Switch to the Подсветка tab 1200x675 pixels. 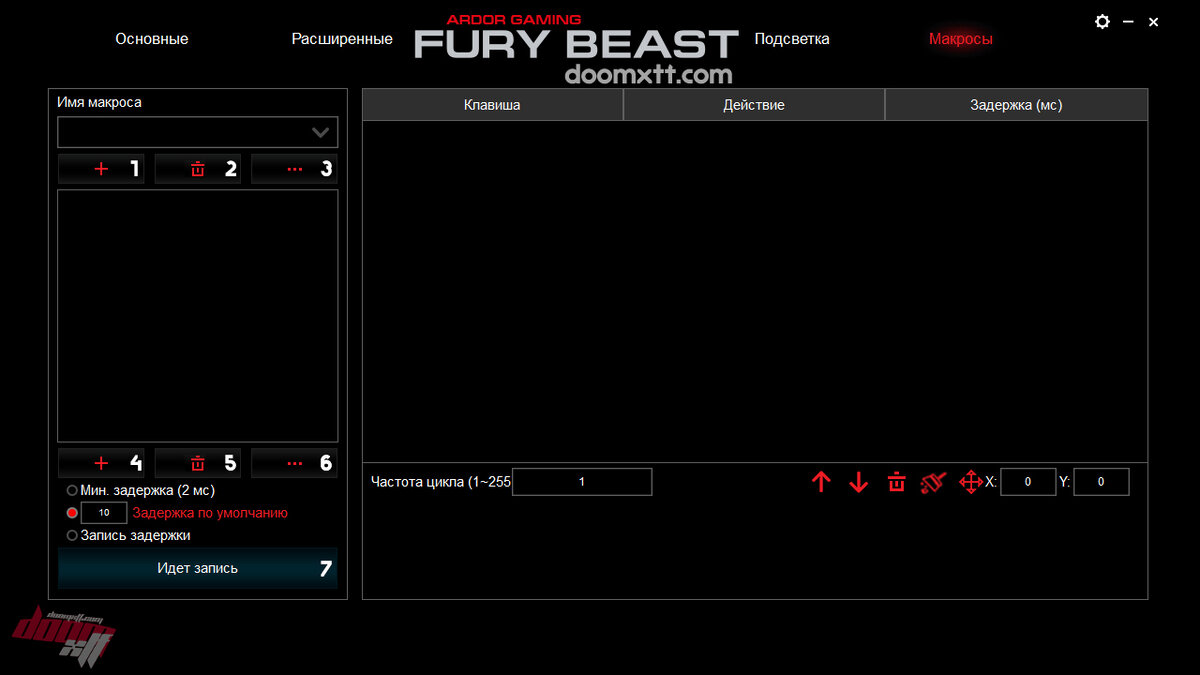tap(792, 39)
